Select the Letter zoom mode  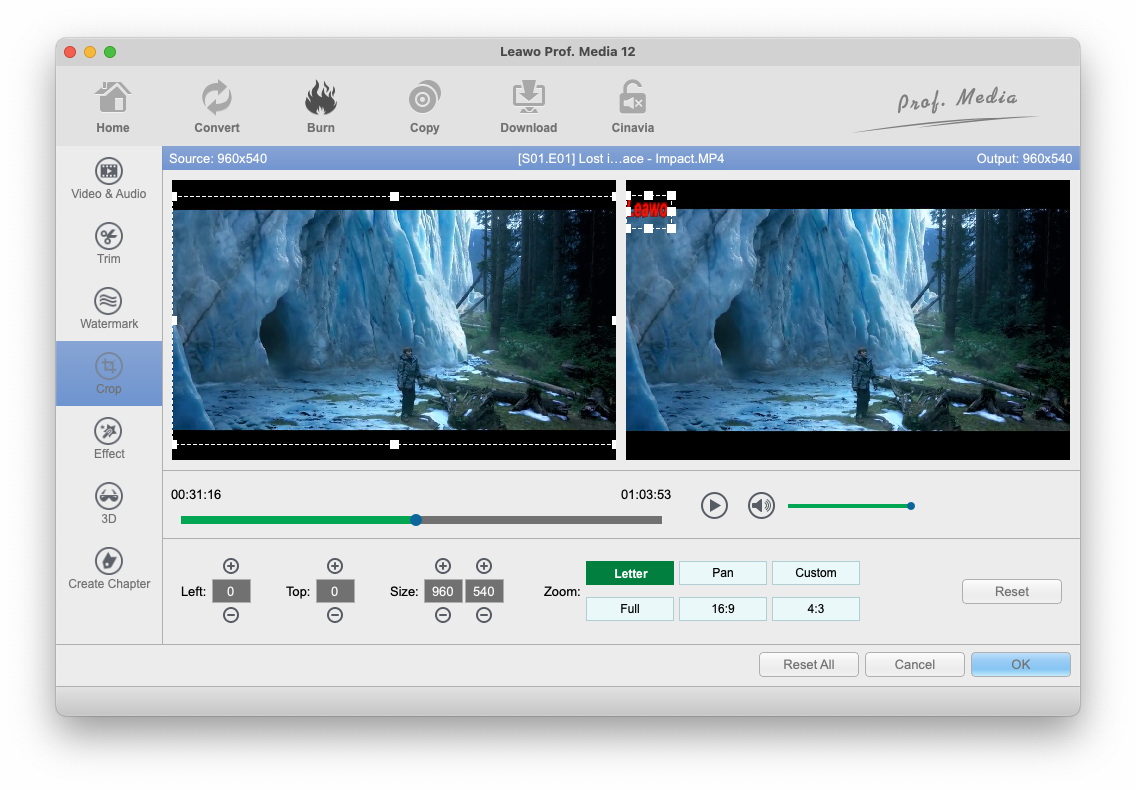tap(630, 573)
